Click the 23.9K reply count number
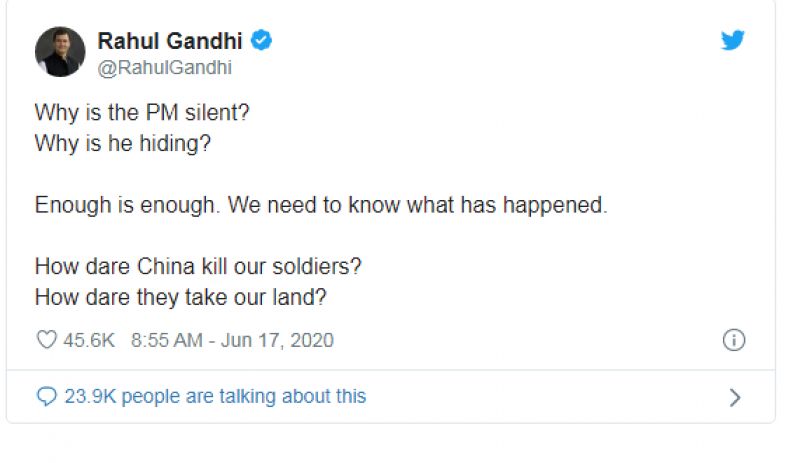This screenshot has width=800, height=463. 90,397
